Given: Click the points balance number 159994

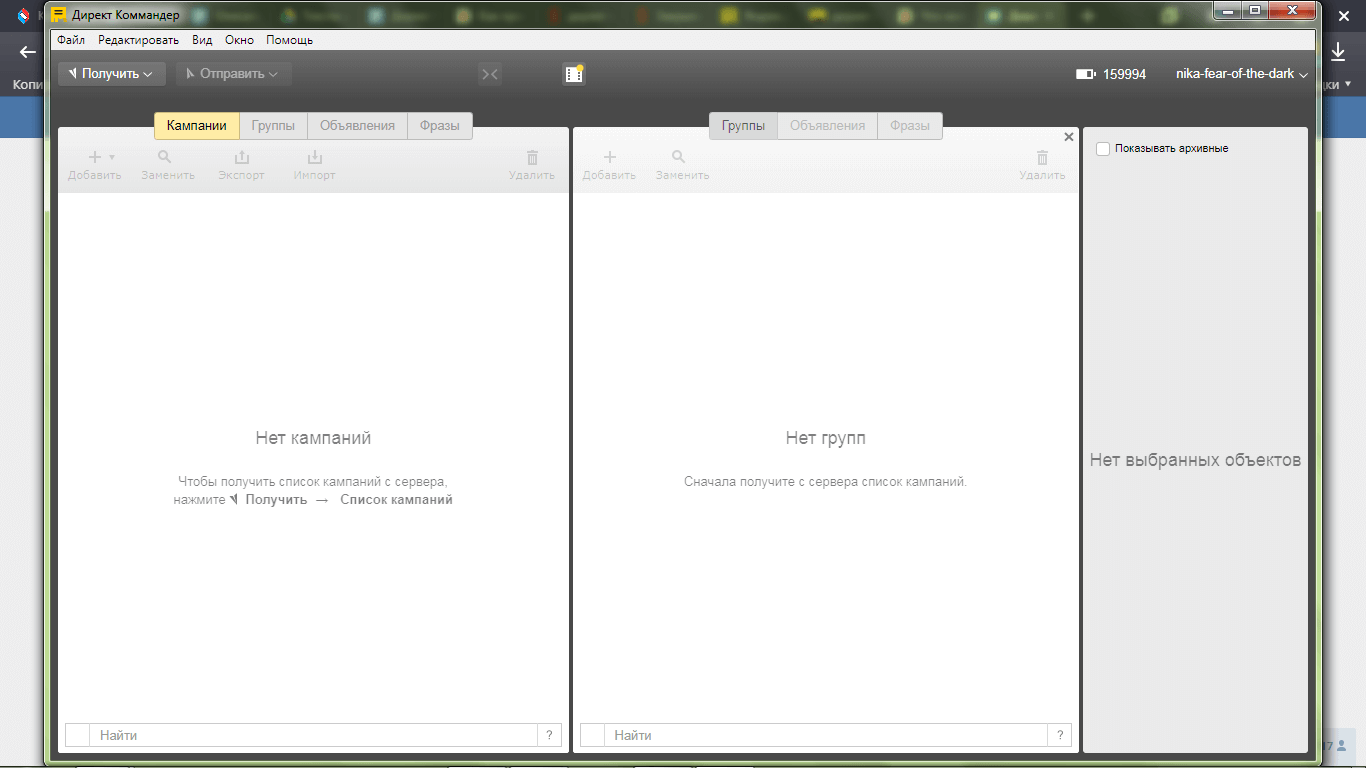Looking at the screenshot, I should point(1125,74).
